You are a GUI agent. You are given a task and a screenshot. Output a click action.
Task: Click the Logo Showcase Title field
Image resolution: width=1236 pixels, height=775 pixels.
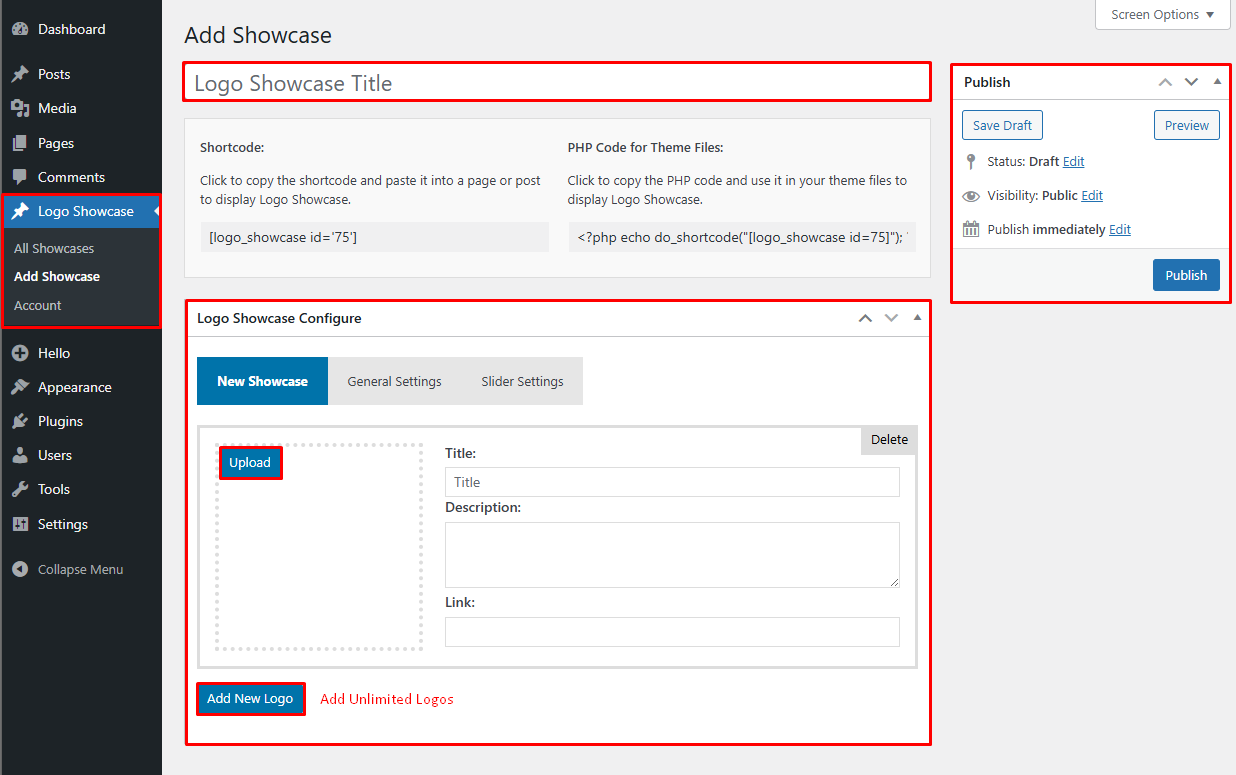pyautogui.click(x=556, y=83)
